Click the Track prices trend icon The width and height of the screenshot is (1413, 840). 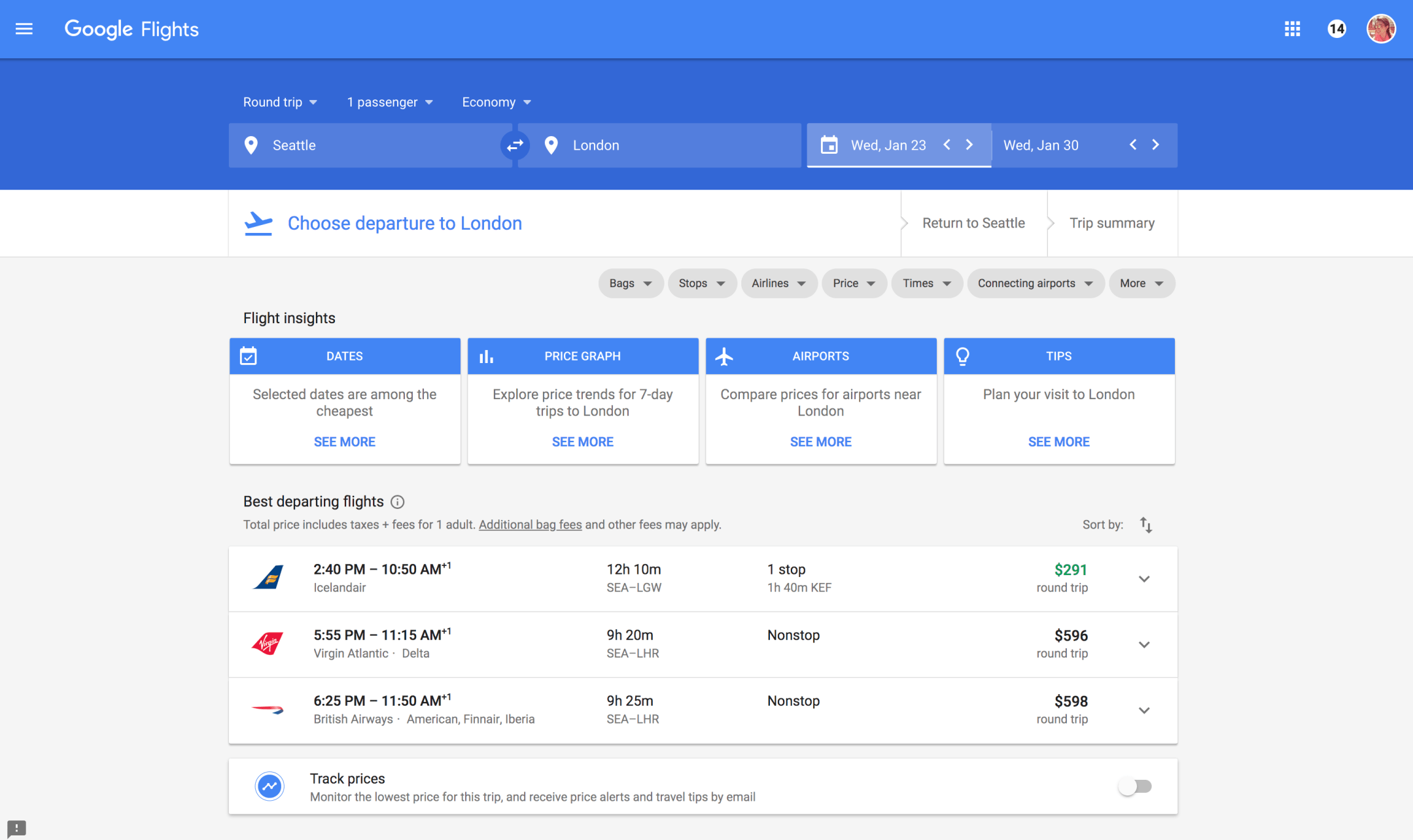(x=269, y=786)
